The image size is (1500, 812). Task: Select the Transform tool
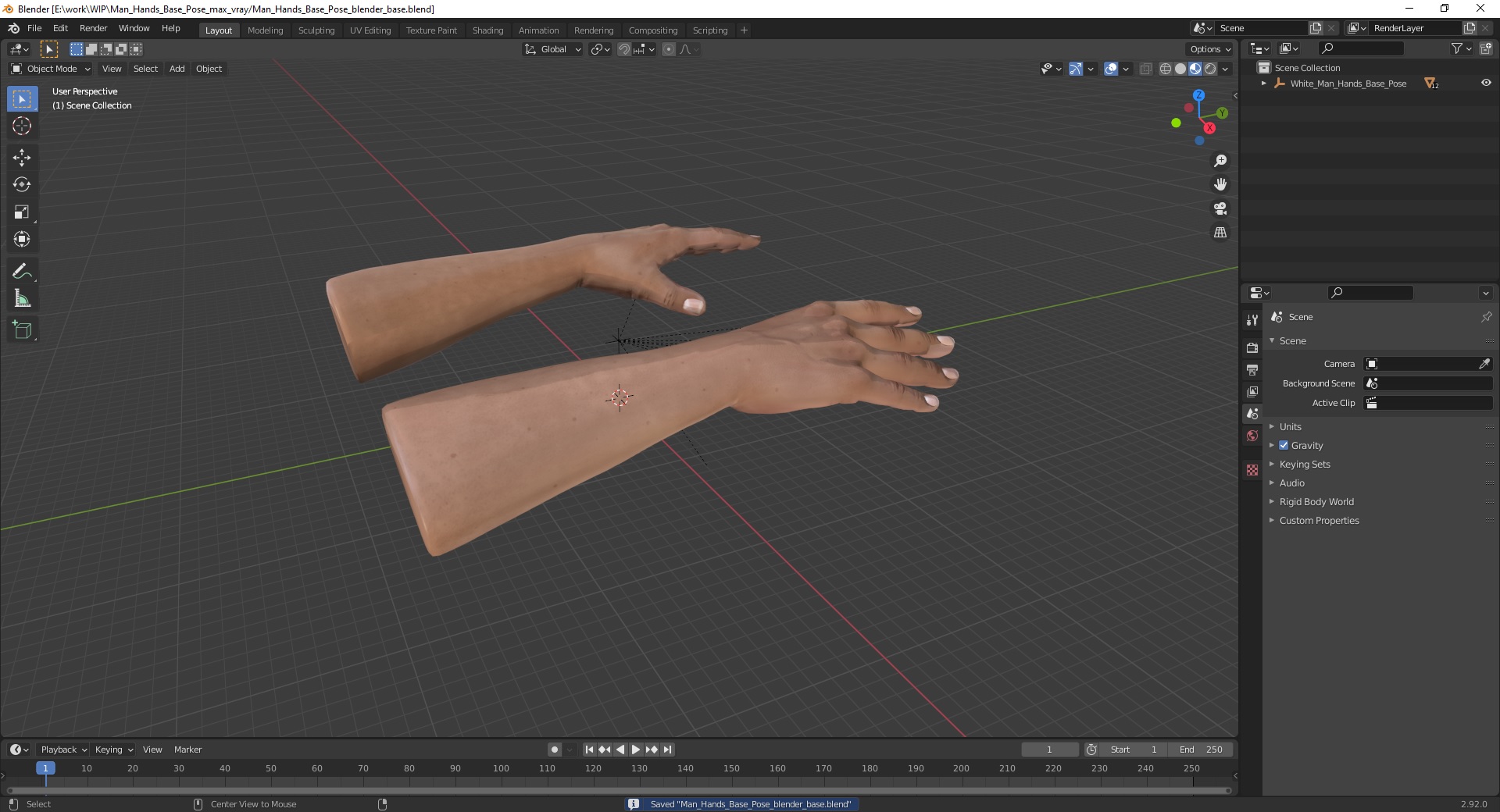22,239
